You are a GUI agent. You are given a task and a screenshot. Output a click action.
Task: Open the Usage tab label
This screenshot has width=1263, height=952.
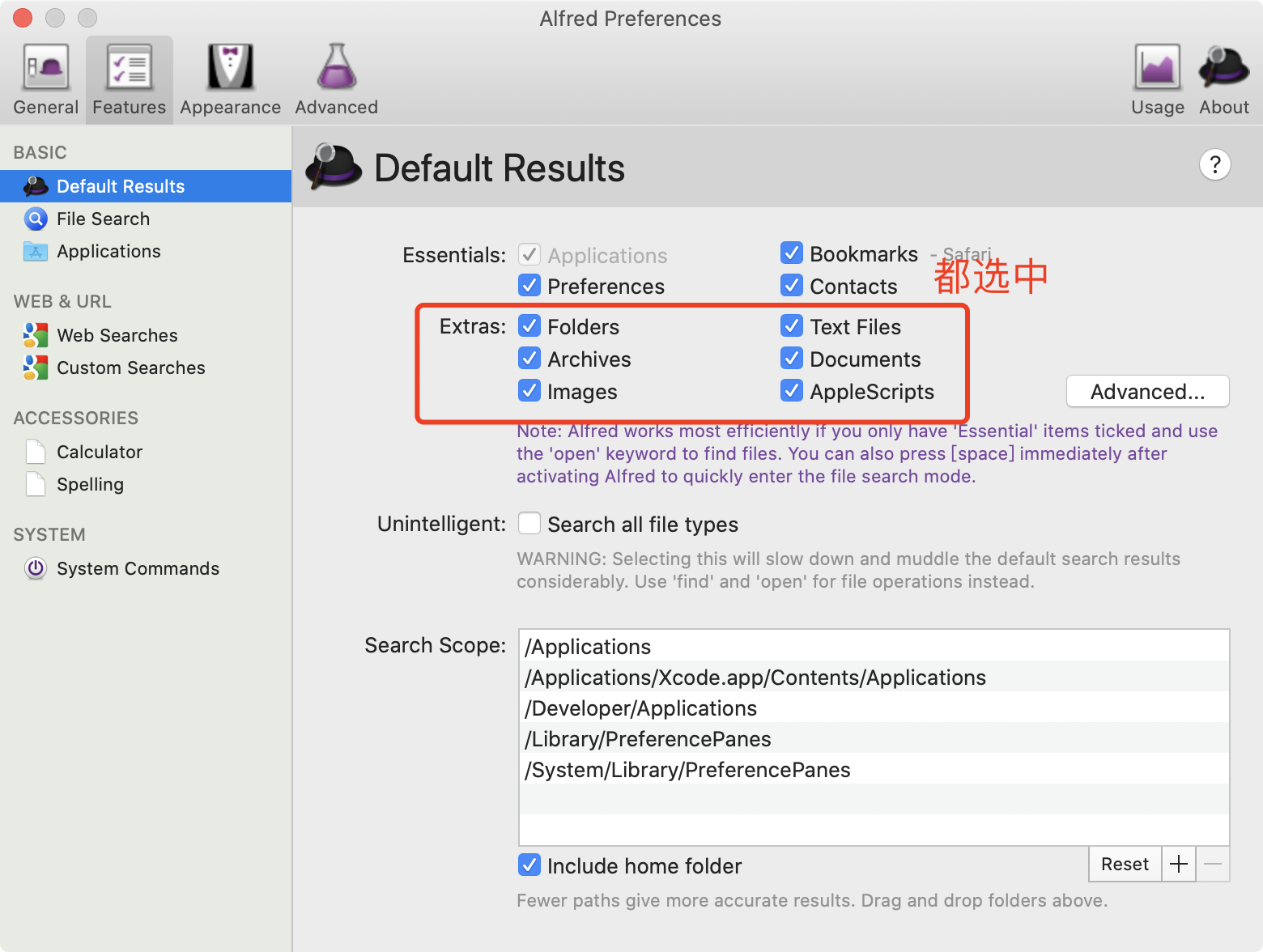[x=1158, y=107]
